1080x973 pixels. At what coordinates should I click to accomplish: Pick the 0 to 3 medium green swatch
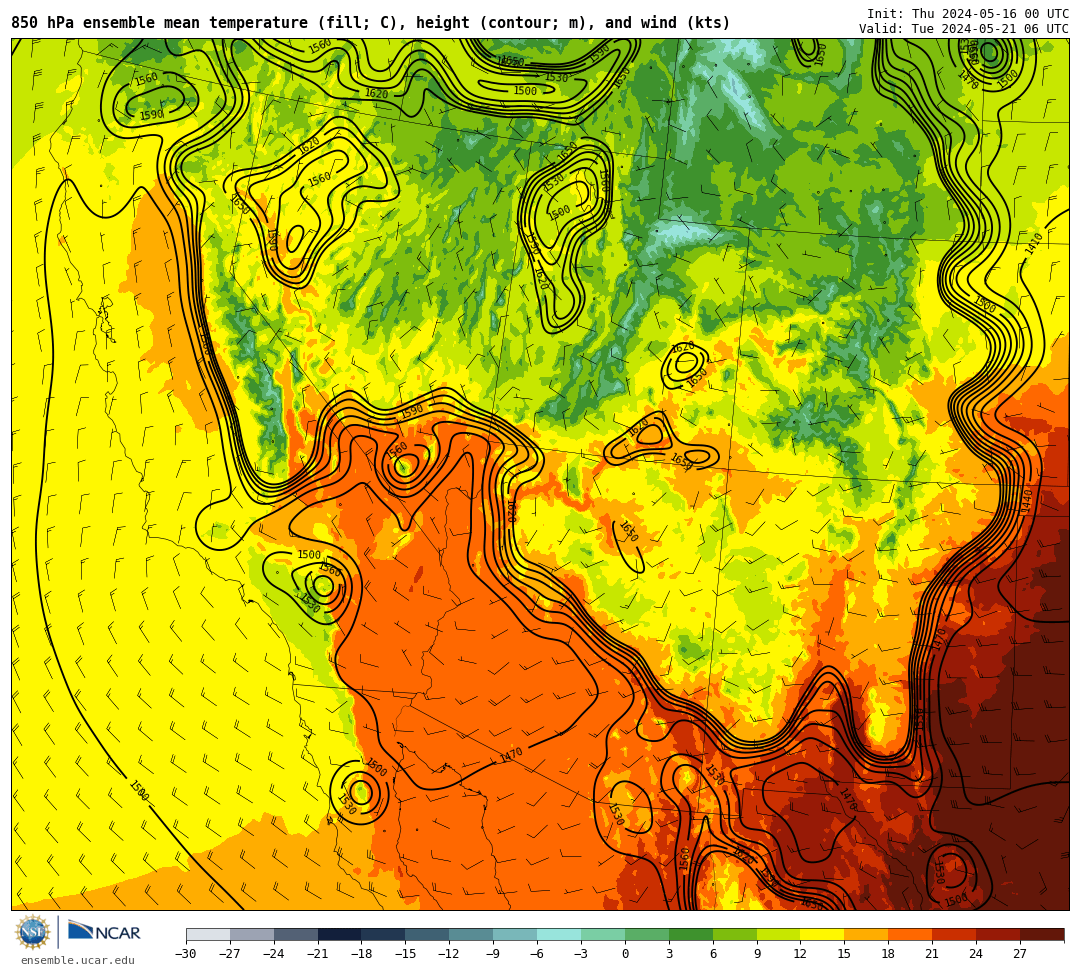647,934
